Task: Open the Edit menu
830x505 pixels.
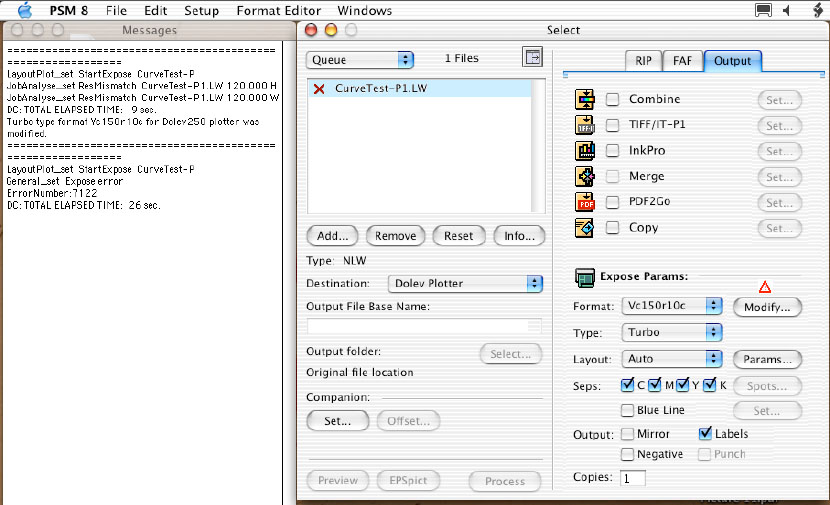Action: pos(156,11)
